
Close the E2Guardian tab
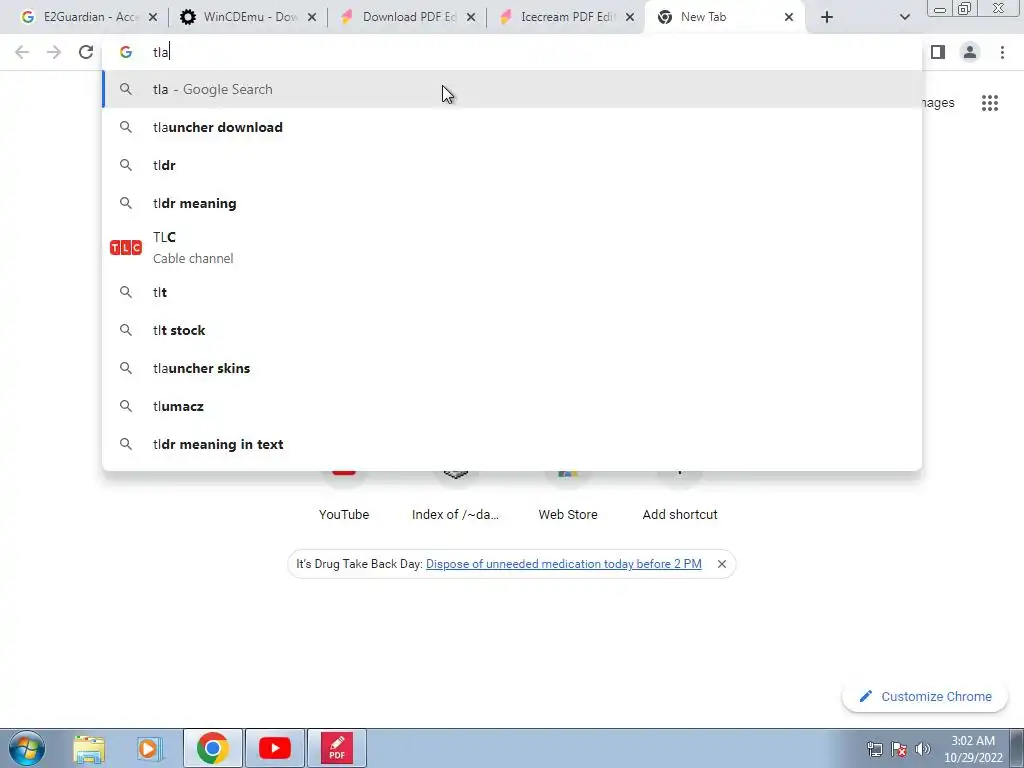pos(153,17)
